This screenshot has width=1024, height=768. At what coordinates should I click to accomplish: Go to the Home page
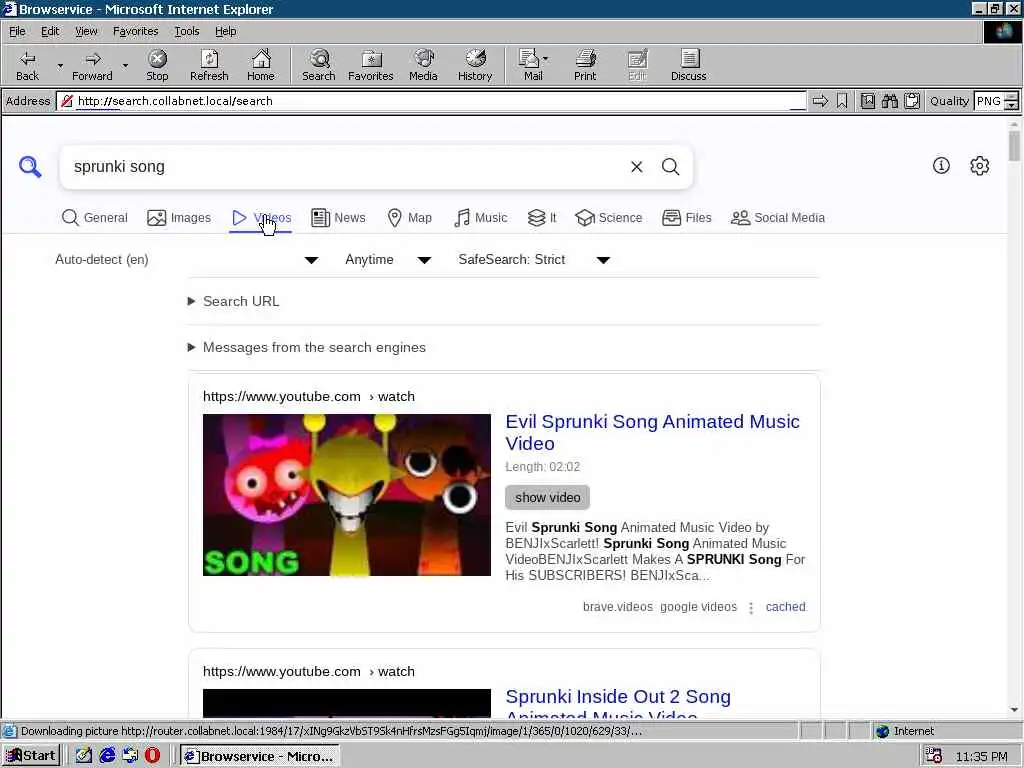[261, 65]
